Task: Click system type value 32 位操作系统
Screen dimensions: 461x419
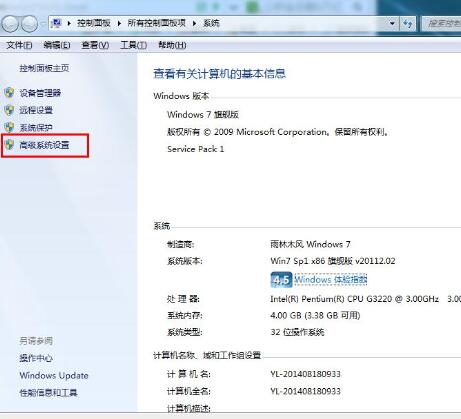Action: [297, 332]
